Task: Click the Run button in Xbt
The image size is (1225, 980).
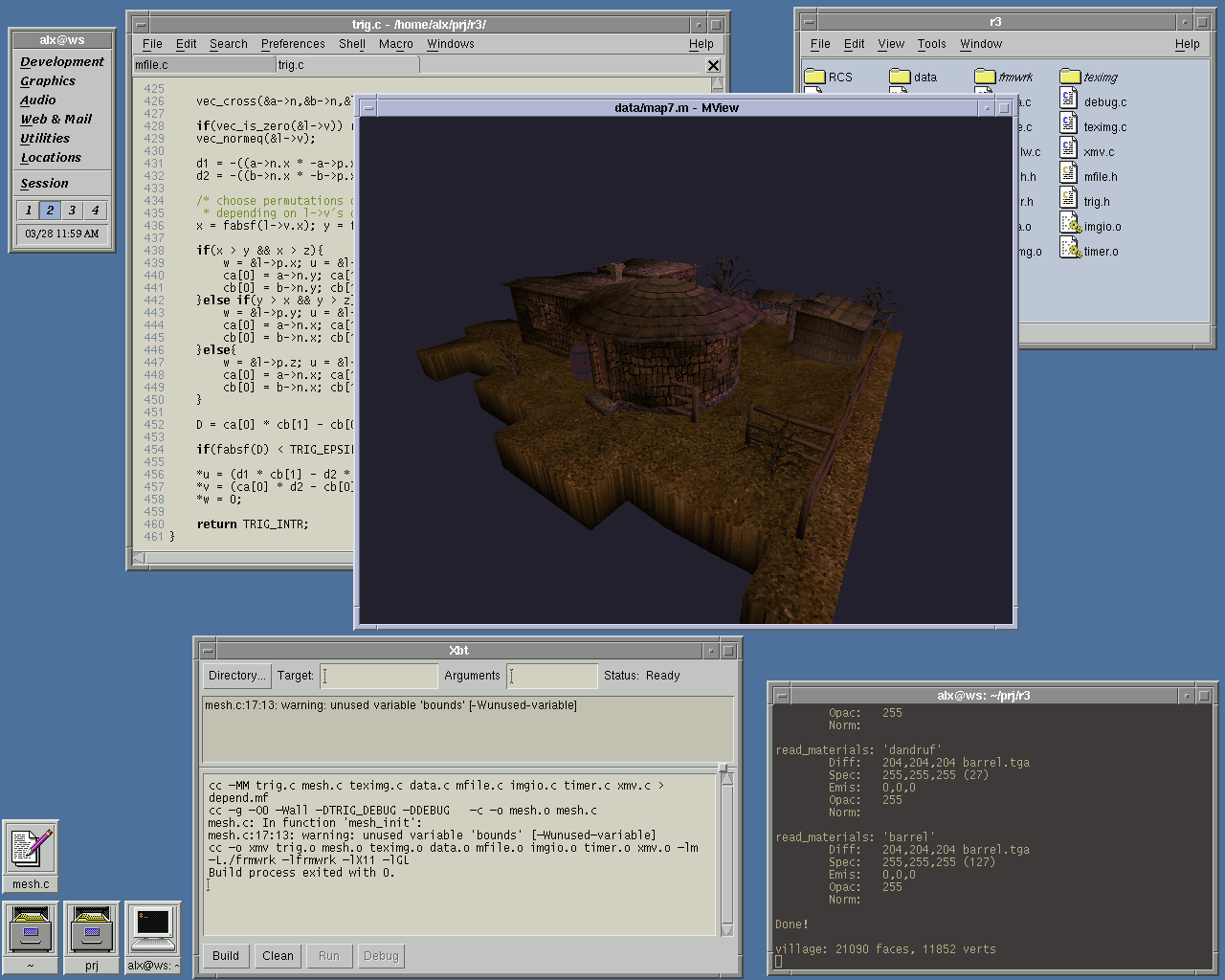Action: tap(329, 956)
